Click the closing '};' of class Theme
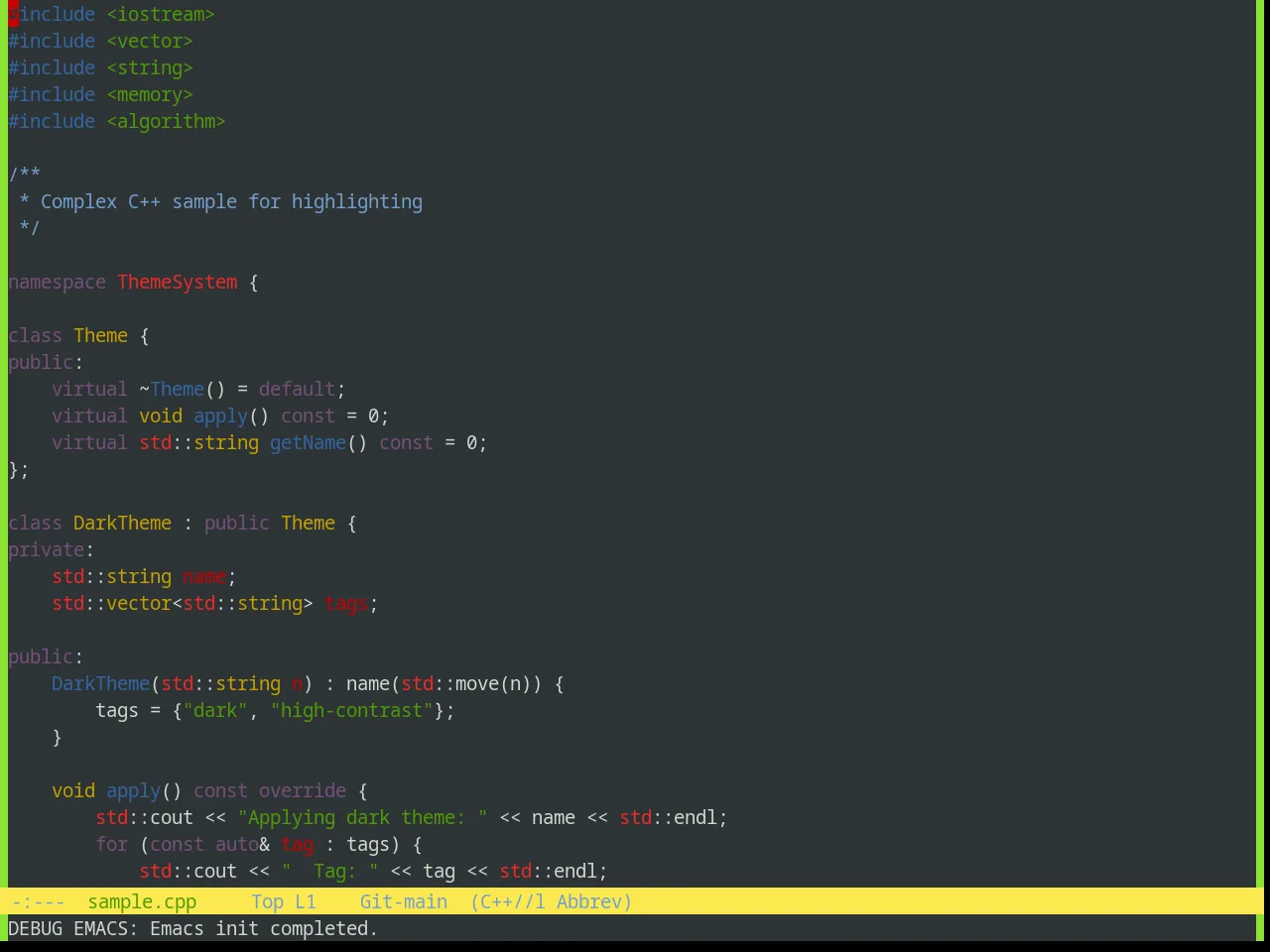 (19, 469)
